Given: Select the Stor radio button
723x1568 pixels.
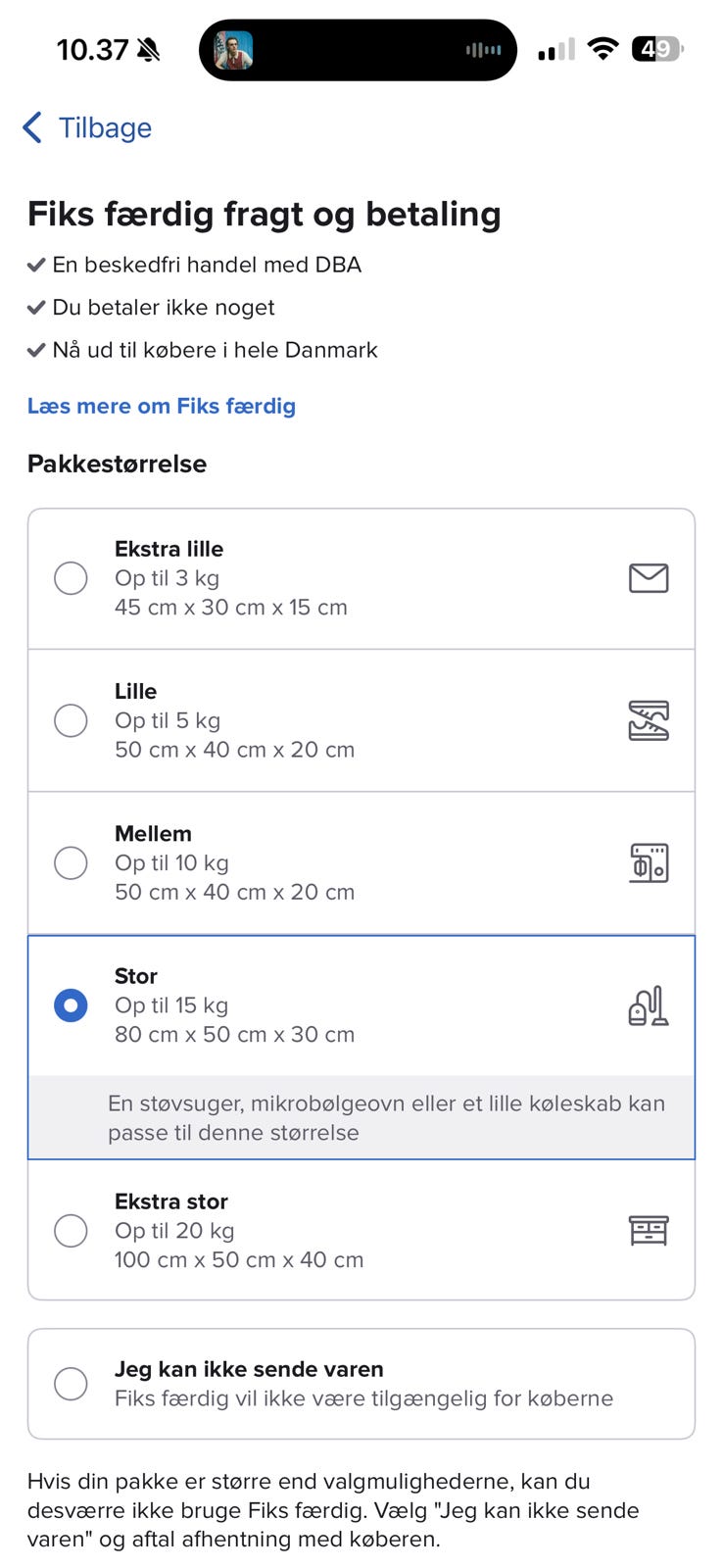Looking at the screenshot, I should 71,1005.
